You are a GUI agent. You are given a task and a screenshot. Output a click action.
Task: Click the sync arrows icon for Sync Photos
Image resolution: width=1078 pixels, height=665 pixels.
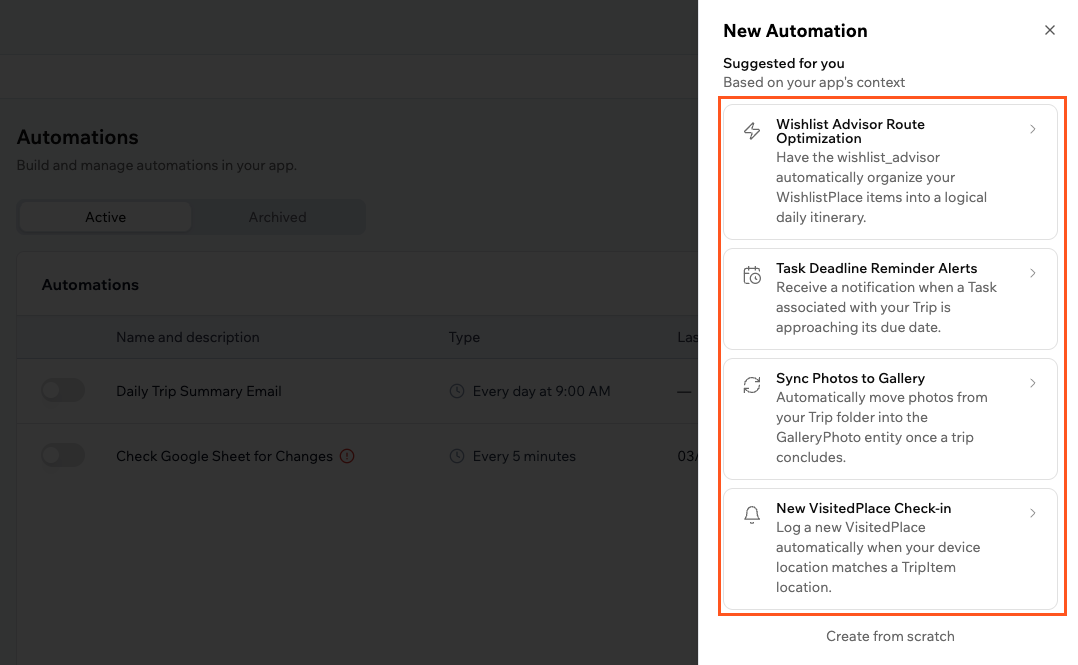click(x=752, y=385)
